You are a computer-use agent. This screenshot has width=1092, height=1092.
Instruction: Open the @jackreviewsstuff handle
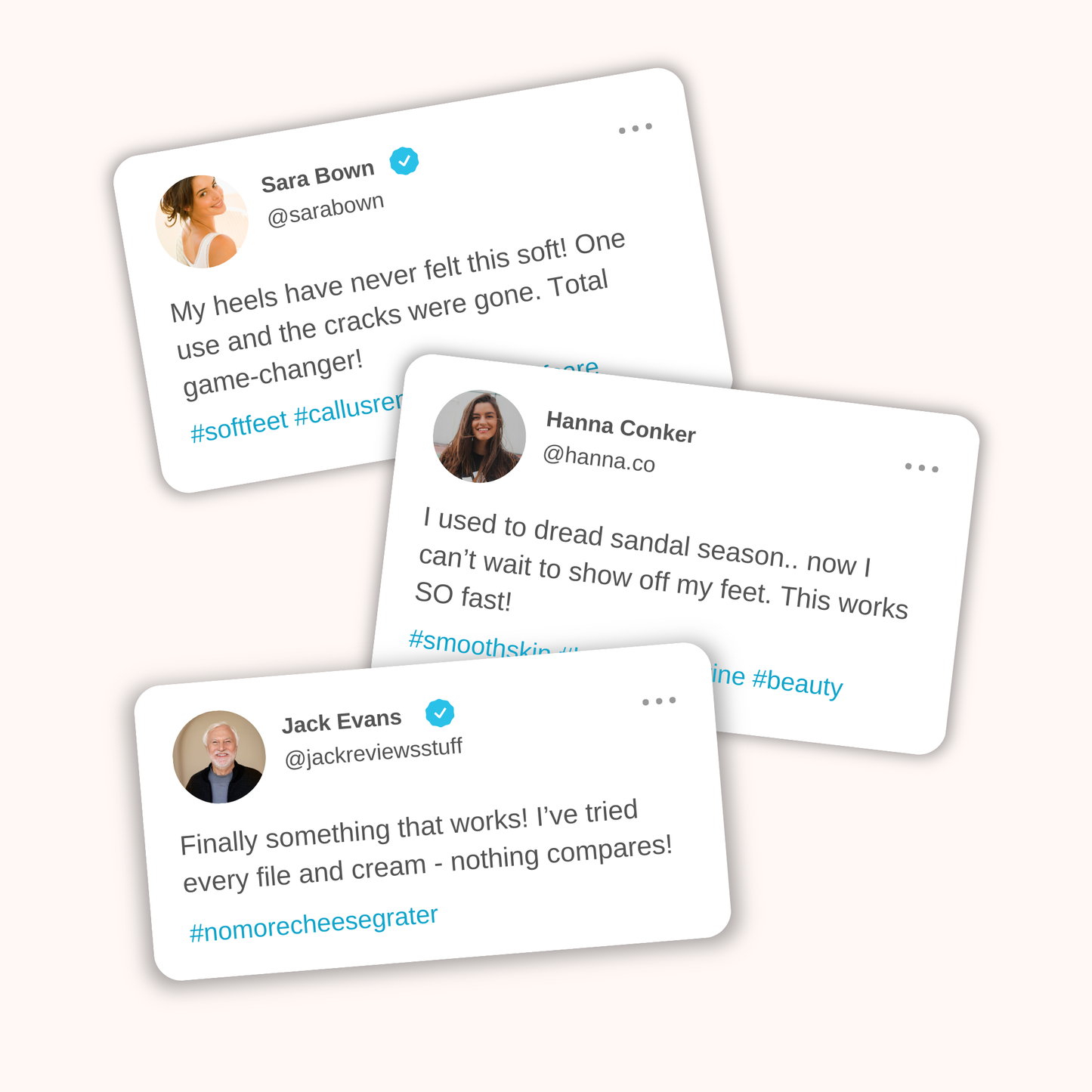(x=373, y=753)
